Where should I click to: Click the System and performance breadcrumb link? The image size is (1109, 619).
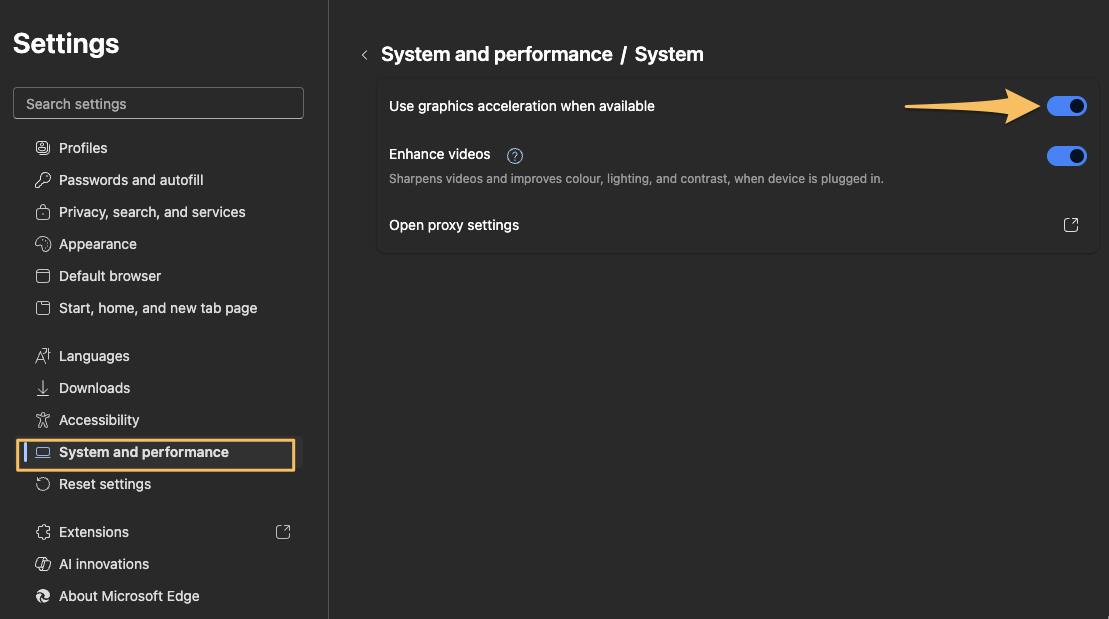[496, 55]
